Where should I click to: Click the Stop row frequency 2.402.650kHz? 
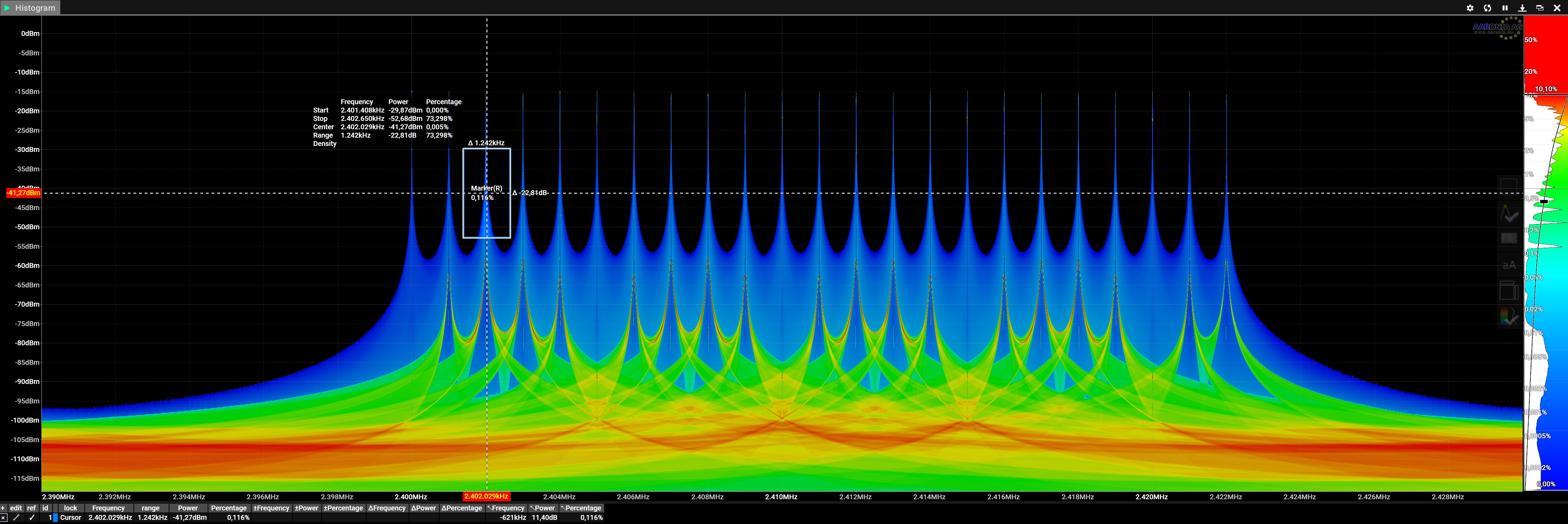point(362,119)
